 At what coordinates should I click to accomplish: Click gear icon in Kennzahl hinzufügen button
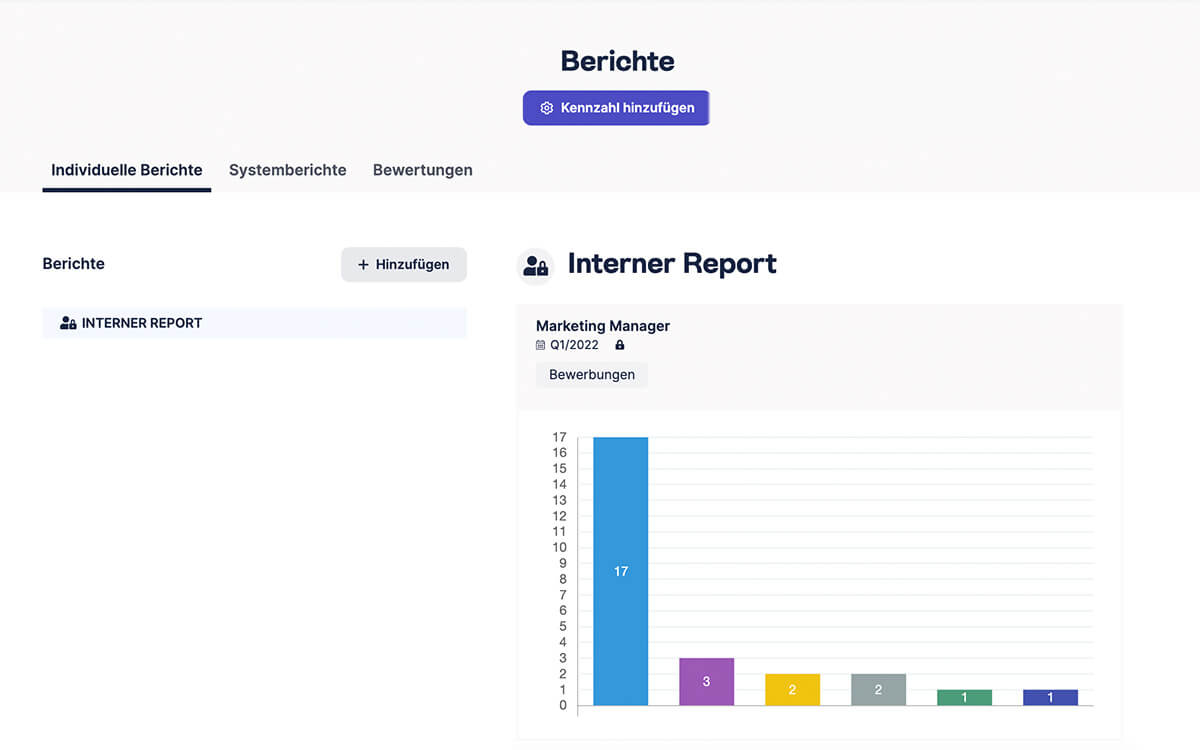(x=547, y=108)
